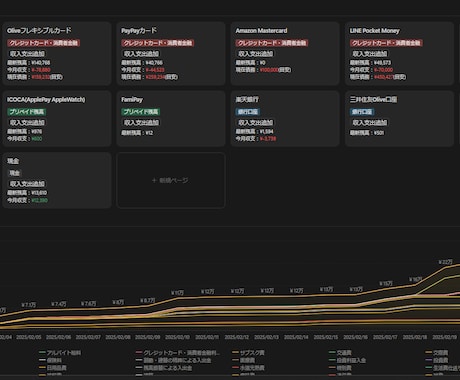The height and width of the screenshot is (380, 460).
Task: Click 現在債務 line on PayPayカード card
Action: point(149,77)
